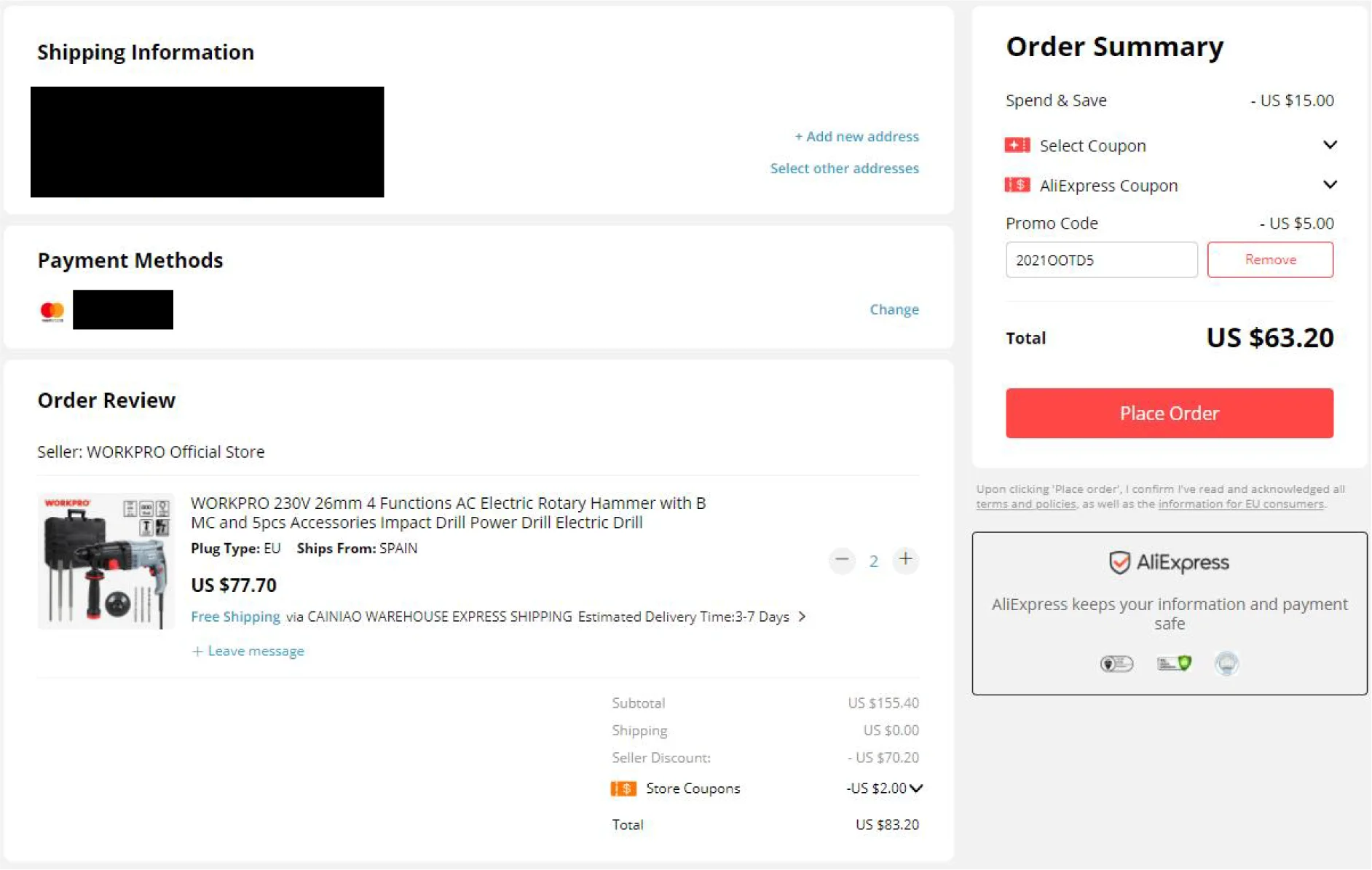Open the WORKPRO rotary hammer thumbnail
The height and width of the screenshot is (870, 1372).
pyautogui.click(x=106, y=561)
